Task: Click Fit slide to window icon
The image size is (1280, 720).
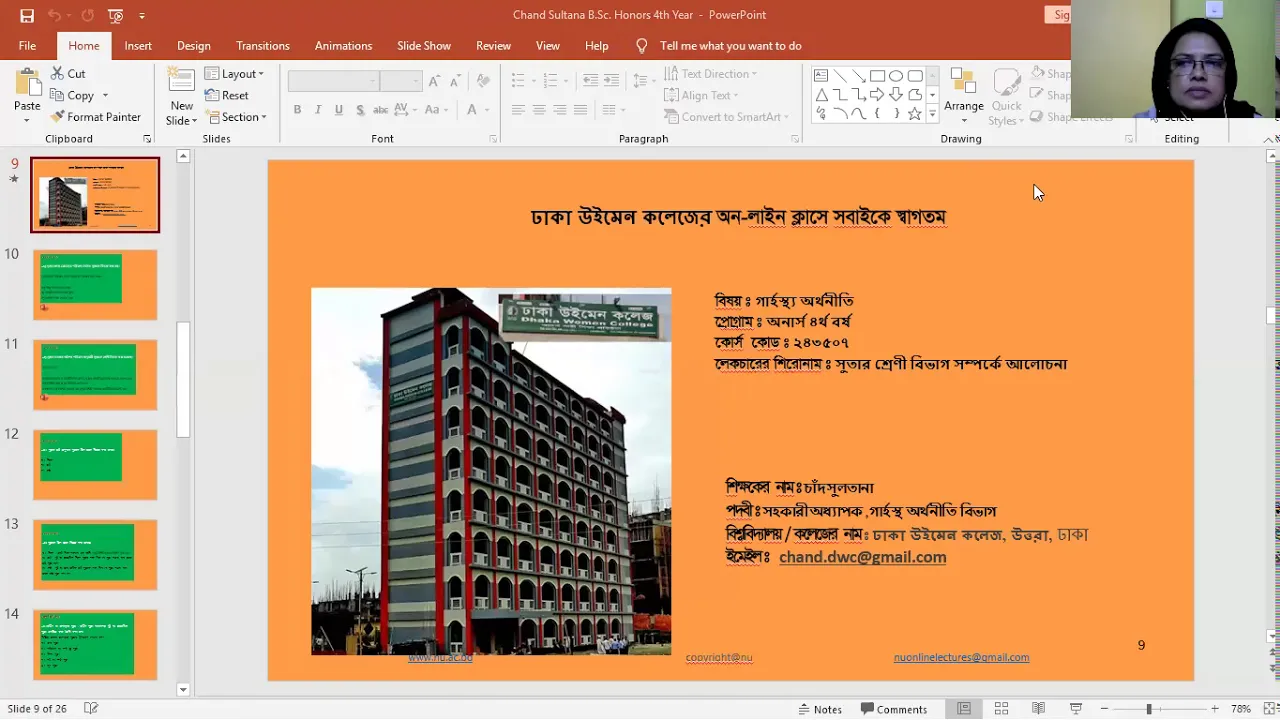Action: [x=1268, y=709]
